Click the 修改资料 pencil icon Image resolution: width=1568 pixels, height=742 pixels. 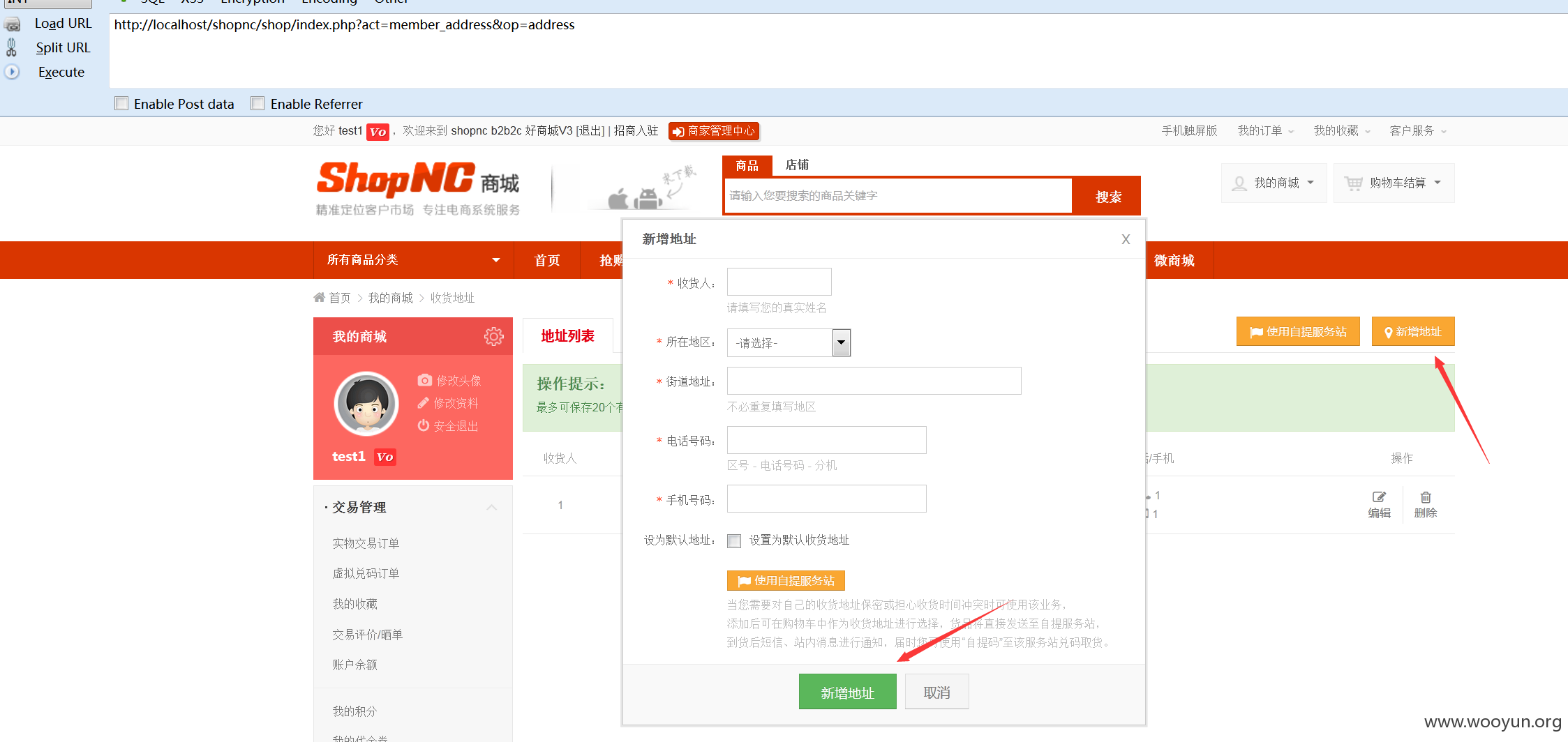424,403
